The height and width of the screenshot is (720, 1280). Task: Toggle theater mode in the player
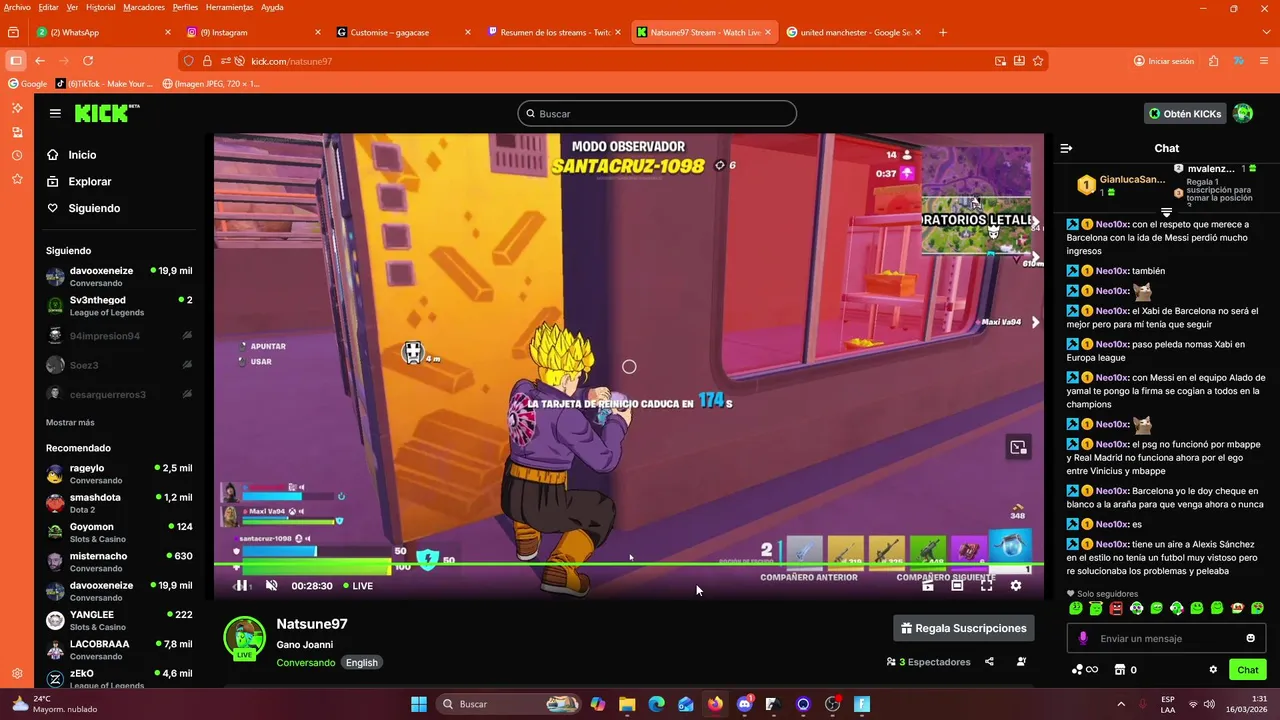(957, 586)
